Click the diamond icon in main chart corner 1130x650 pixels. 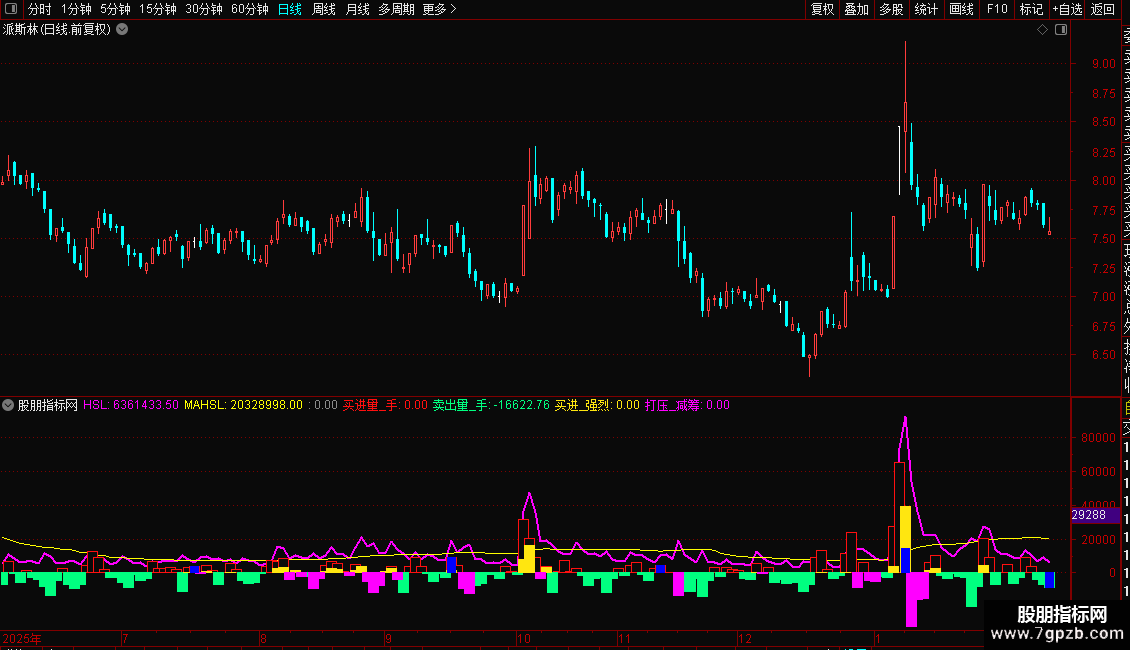[x=1042, y=30]
